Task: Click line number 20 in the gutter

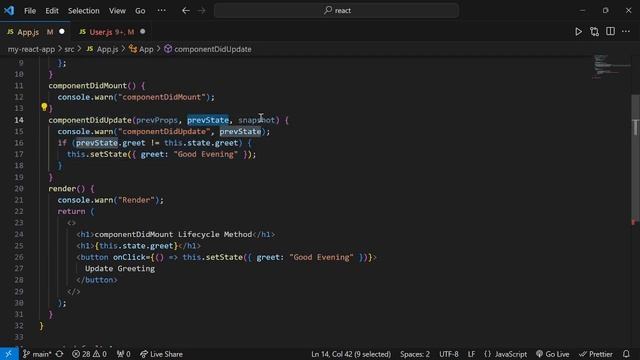Action: click(x=19, y=189)
